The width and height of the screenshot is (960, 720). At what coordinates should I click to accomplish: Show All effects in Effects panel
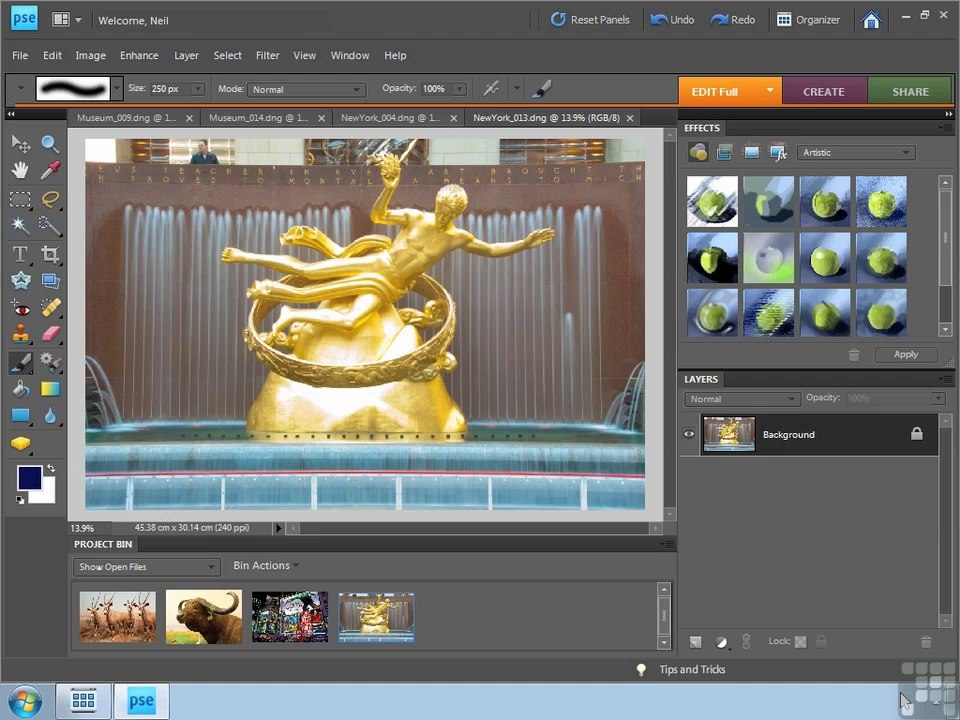coord(778,152)
